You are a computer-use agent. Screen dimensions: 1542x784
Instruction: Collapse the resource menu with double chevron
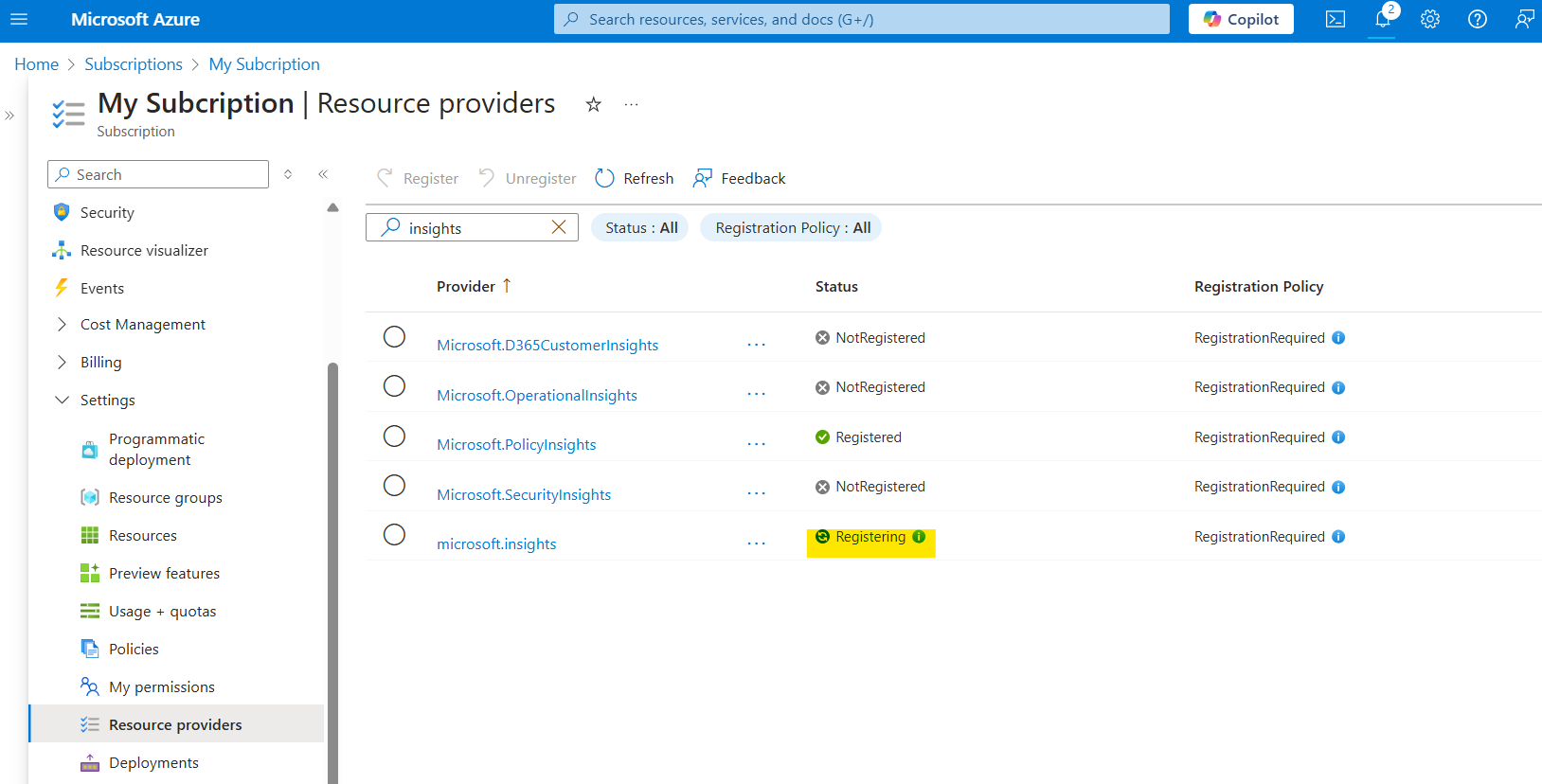(x=323, y=174)
